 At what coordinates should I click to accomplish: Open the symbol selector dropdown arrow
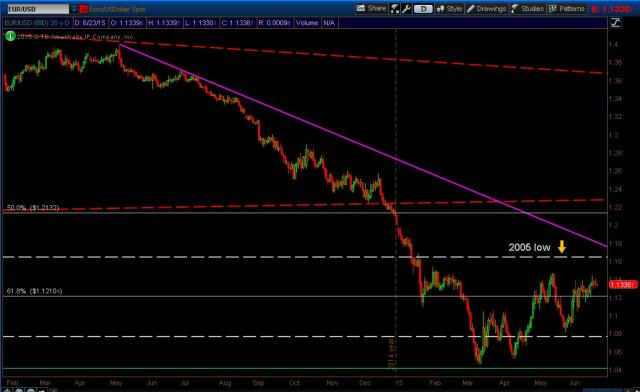(x=74, y=9)
